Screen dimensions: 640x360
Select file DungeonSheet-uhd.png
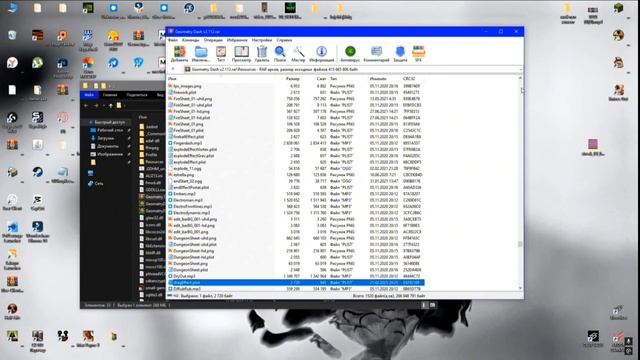[x=195, y=238]
